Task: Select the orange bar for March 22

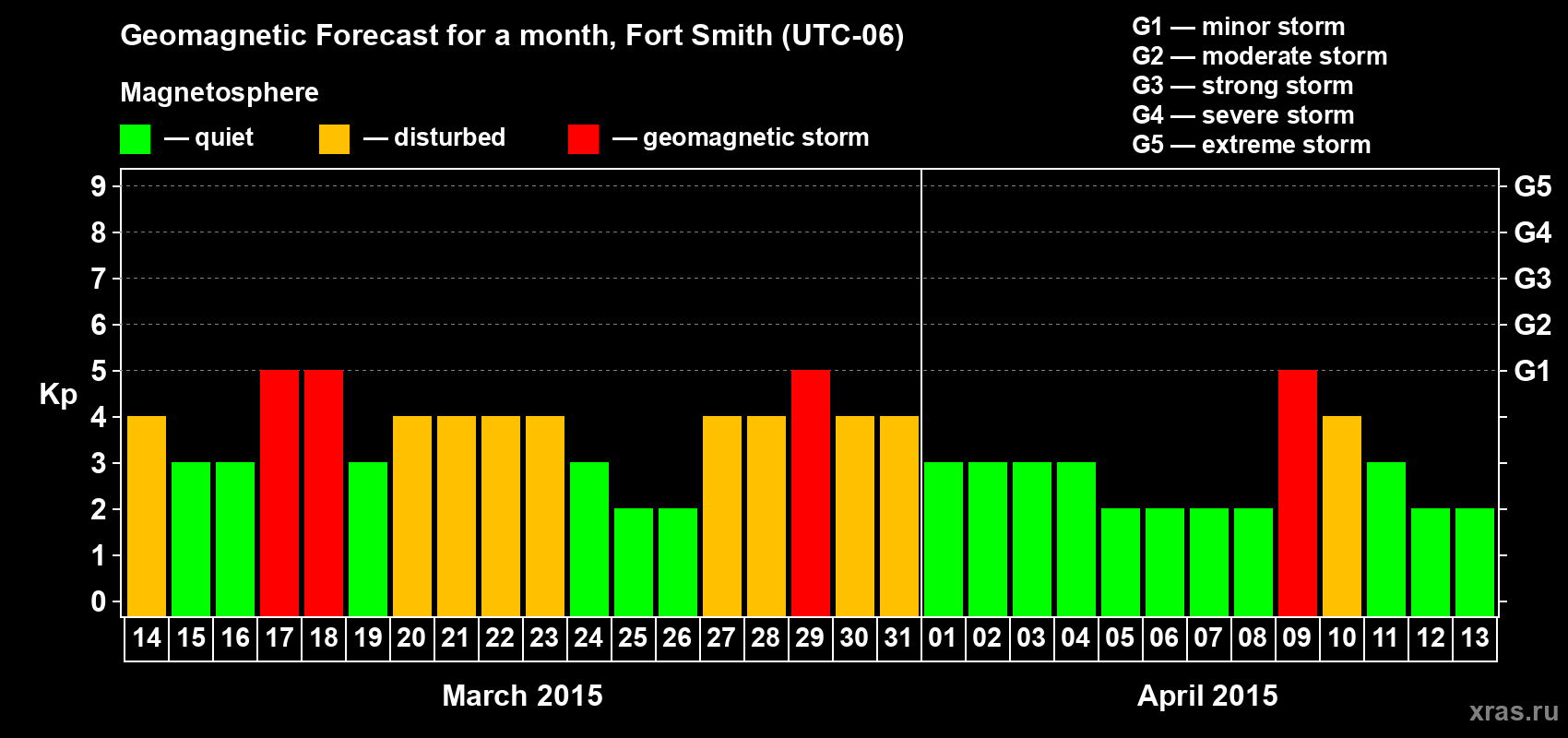Action: coord(501,517)
